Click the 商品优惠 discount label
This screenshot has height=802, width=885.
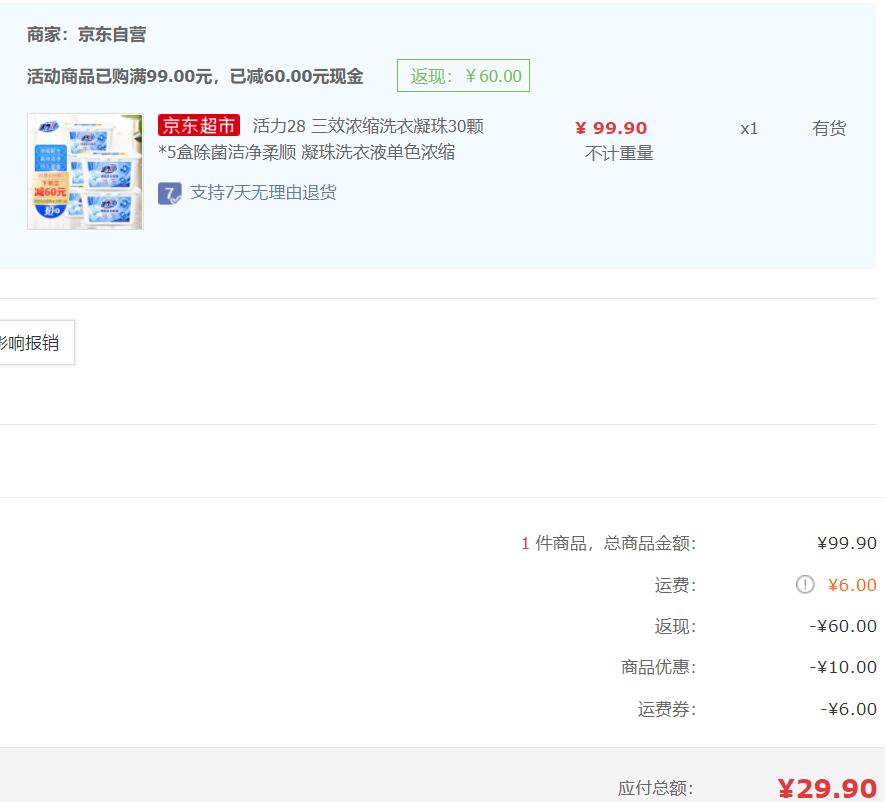coord(658,667)
